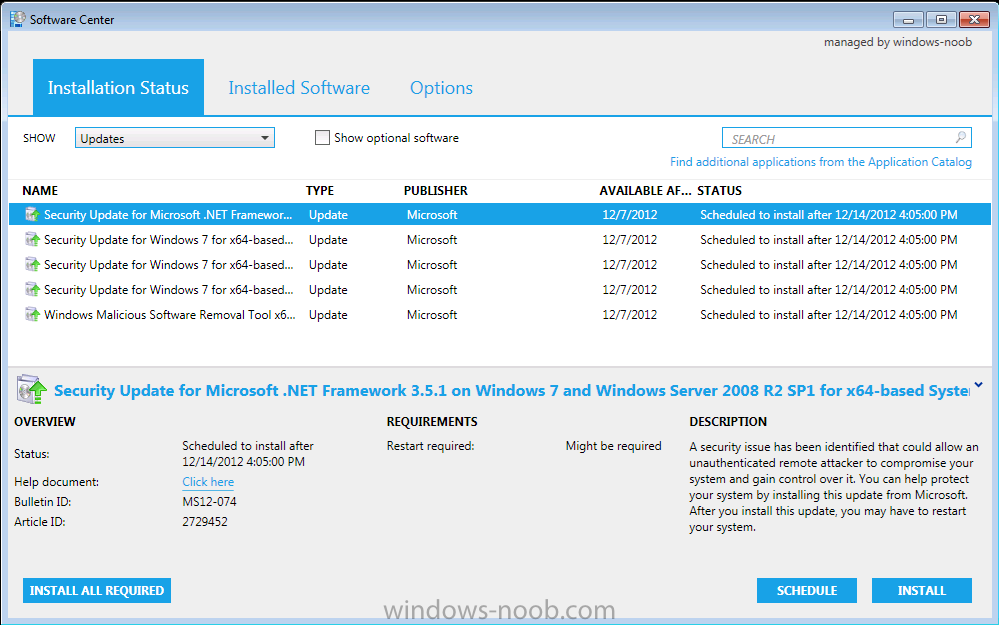
Task: Click the SCHEDULE button
Action: [x=807, y=591]
